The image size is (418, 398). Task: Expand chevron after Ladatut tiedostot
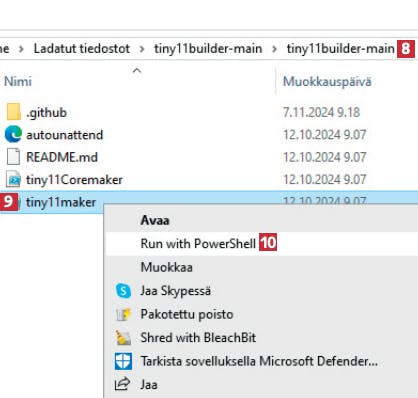point(142,49)
